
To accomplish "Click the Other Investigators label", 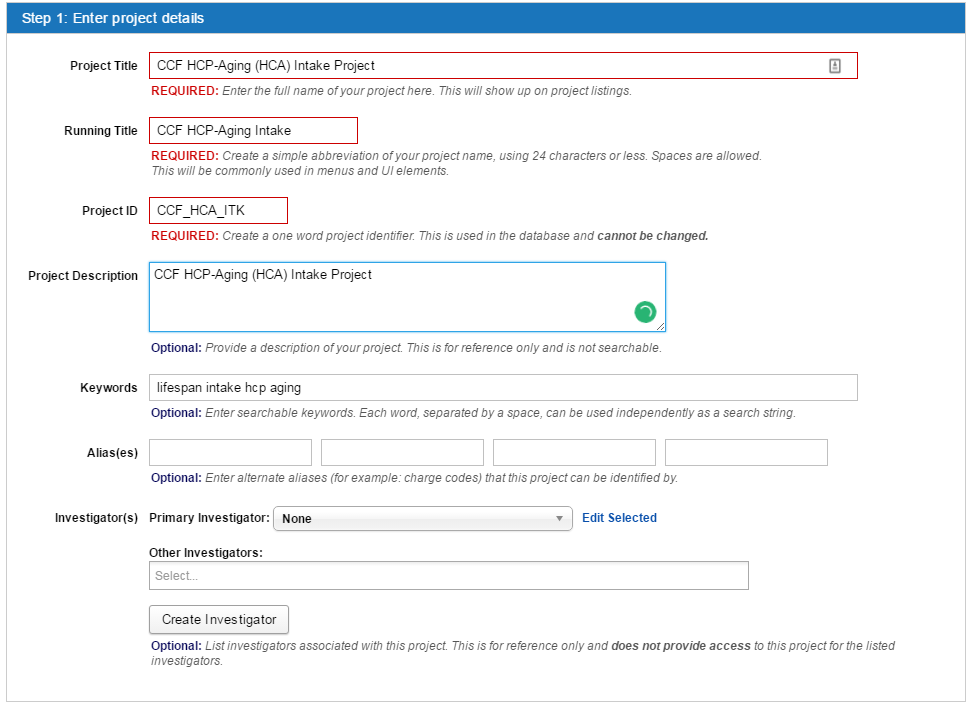I will [x=205, y=552].
